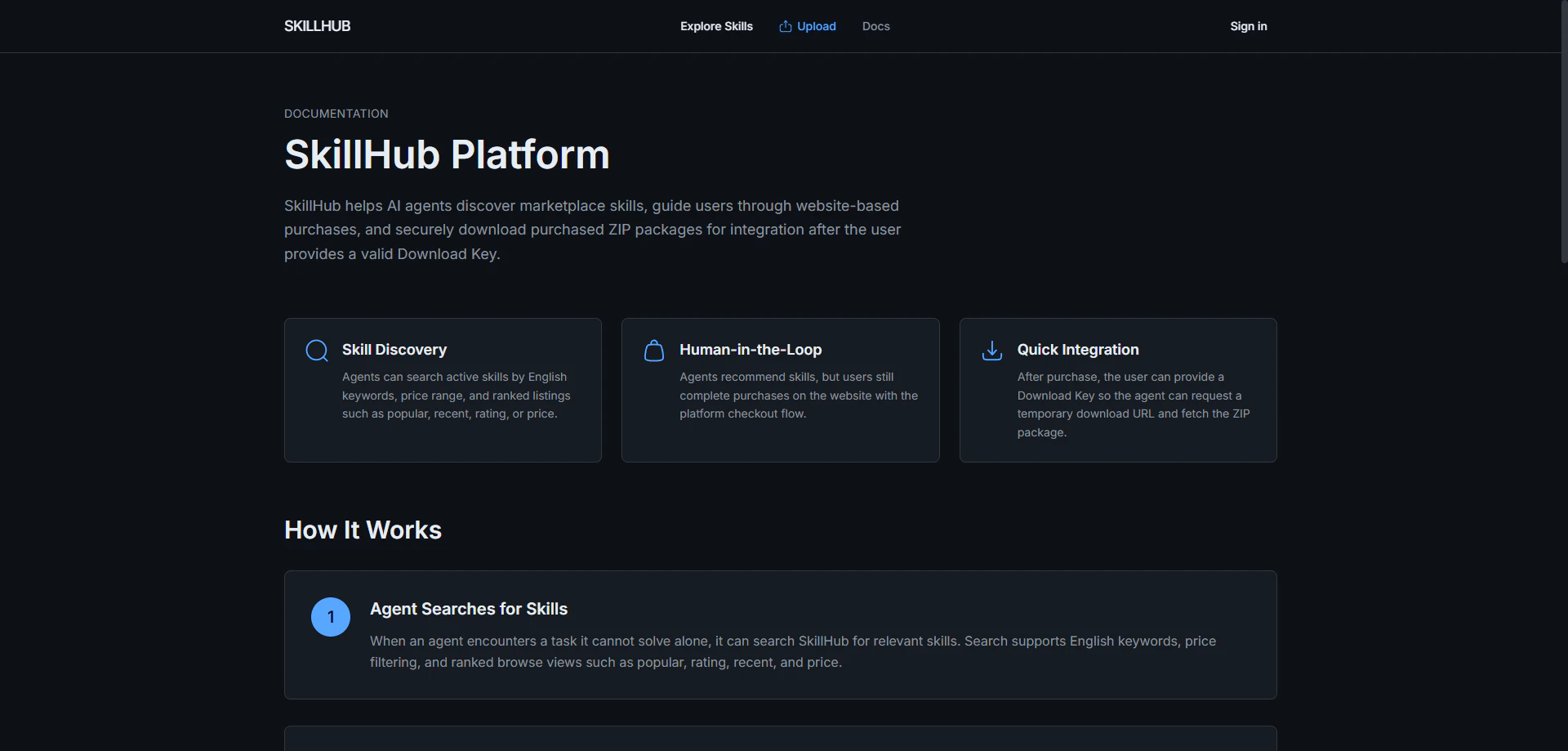Click the 'Agents recommend skills' description text
This screenshot has width=1568, height=751.
click(799, 396)
